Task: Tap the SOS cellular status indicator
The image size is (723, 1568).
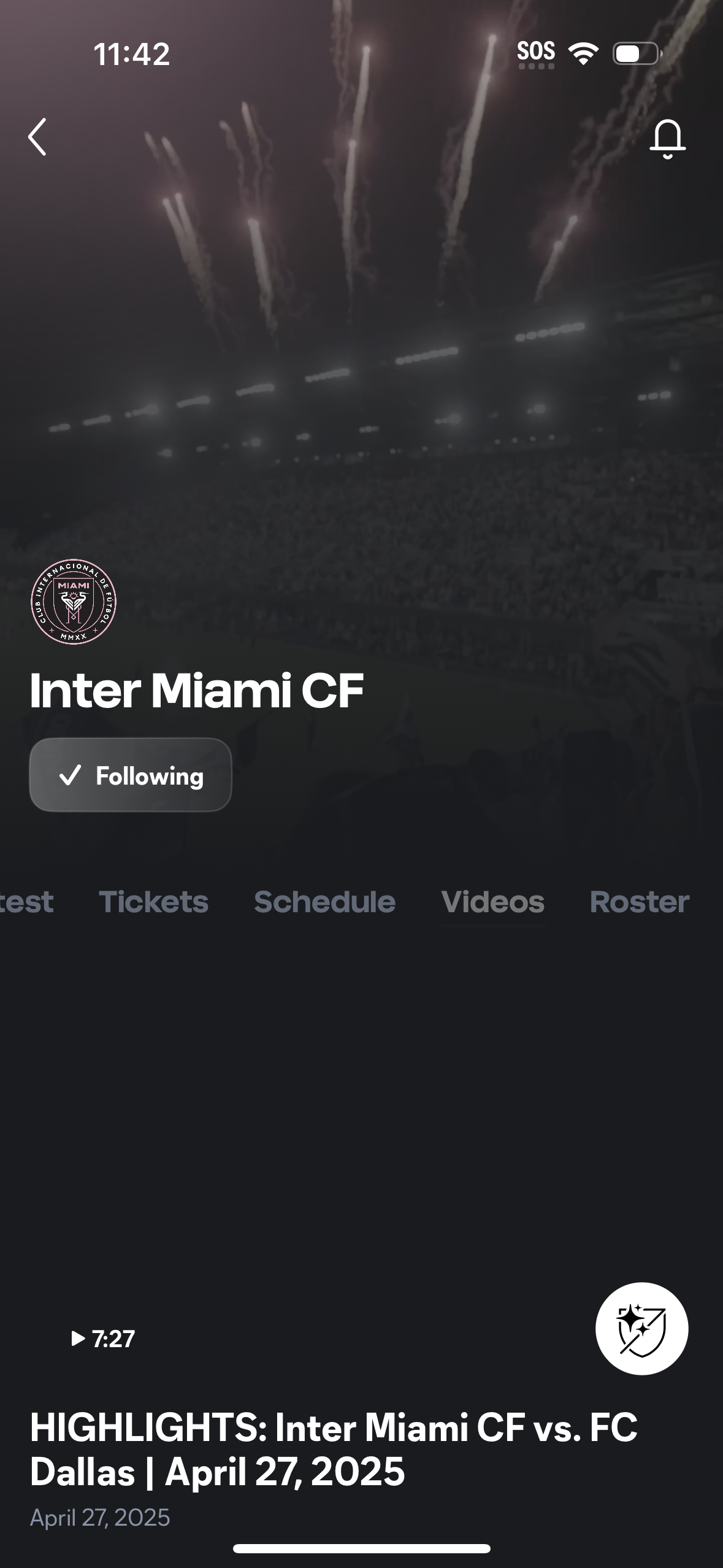Action: coord(536,52)
